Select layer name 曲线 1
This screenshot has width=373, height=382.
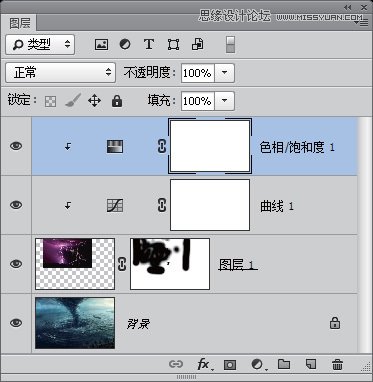coord(277,206)
